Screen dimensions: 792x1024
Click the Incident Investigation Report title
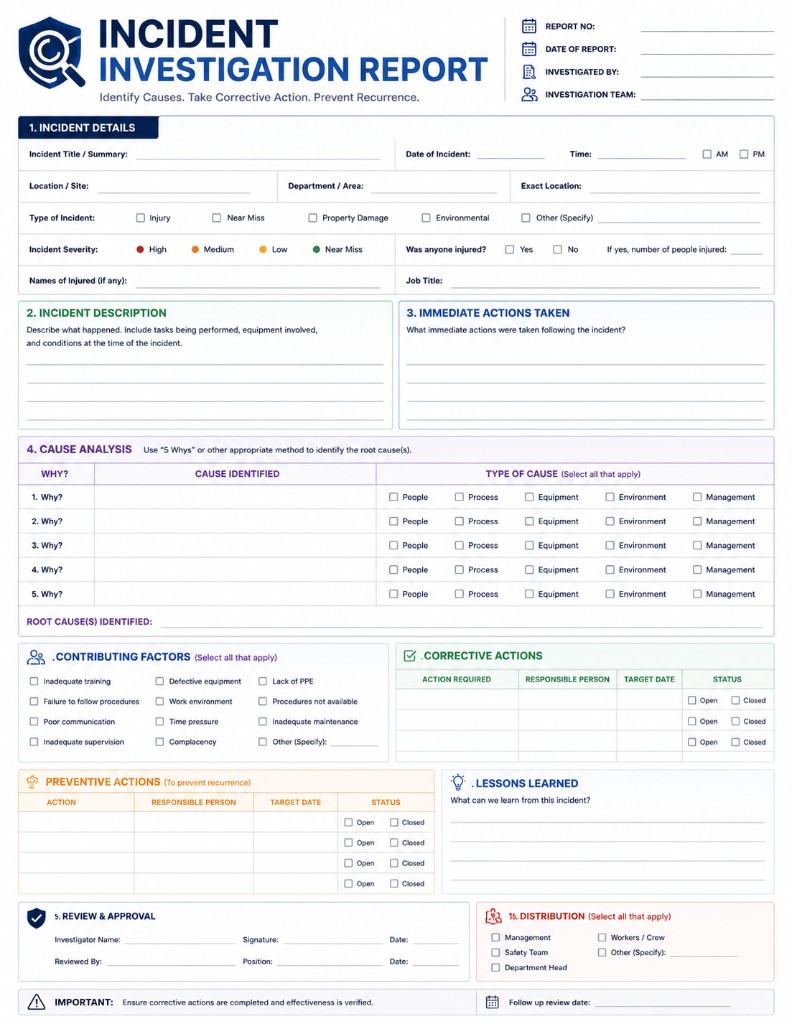click(x=293, y=52)
